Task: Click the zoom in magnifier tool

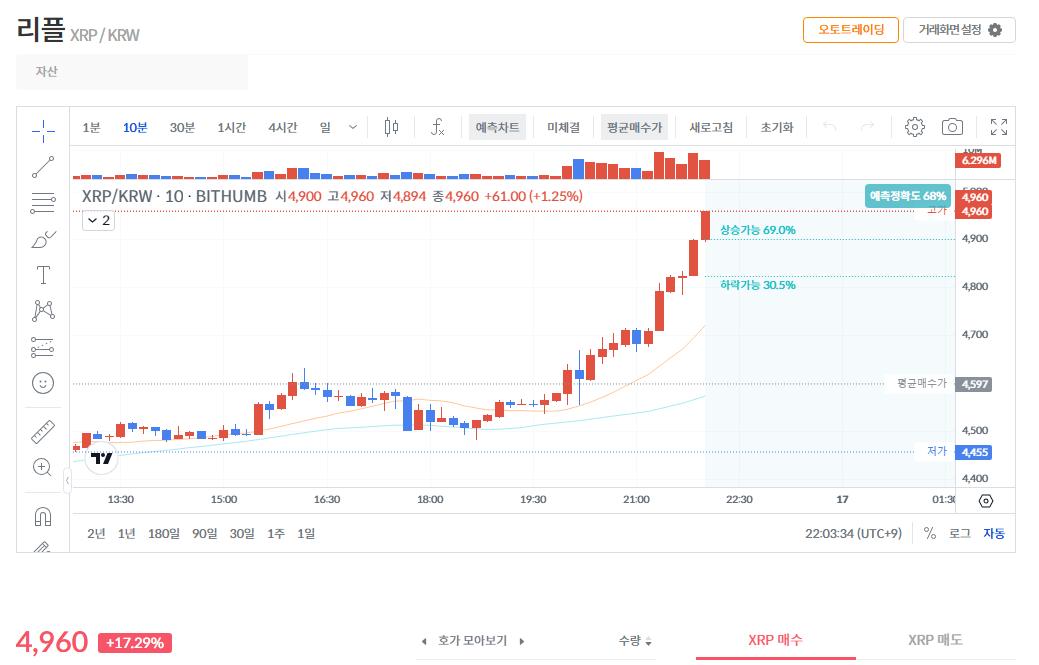Action: pos(43,467)
